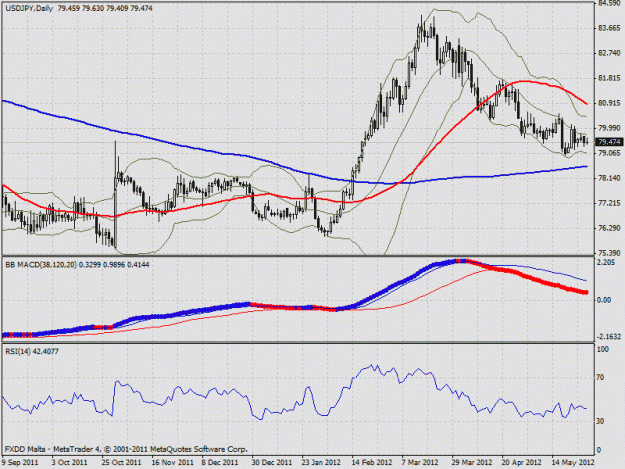Click RSI scale level 70

pos(602,377)
